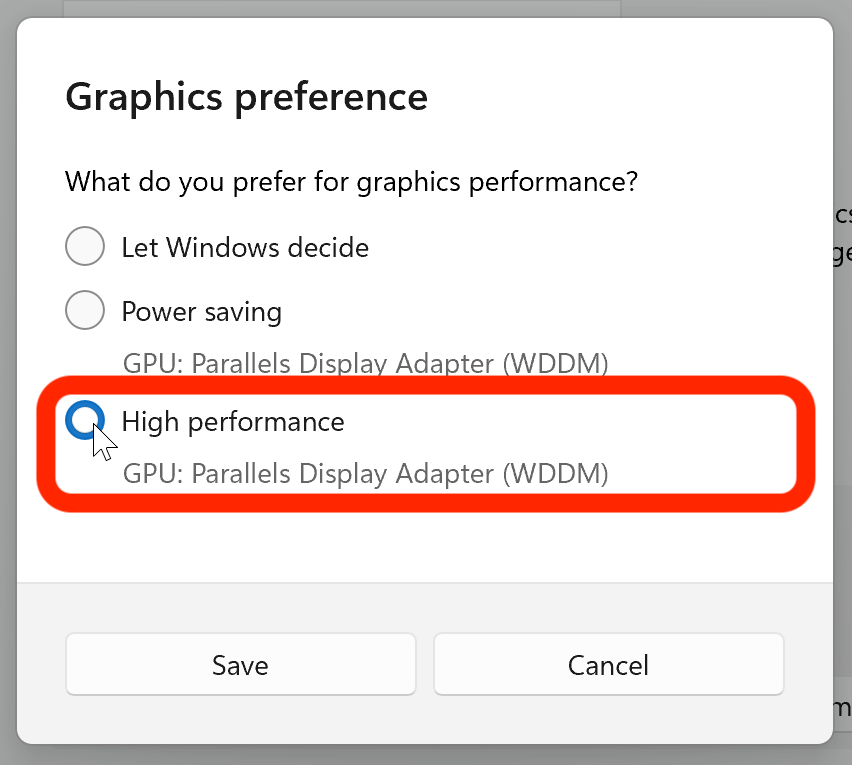
Task: Dismiss the dialog with Cancel
Action: (608, 664)
